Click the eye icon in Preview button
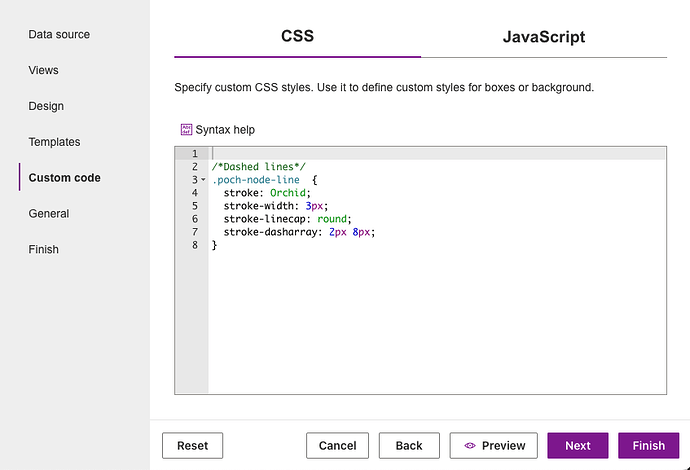The height and width of the screenshot is (470, 690). click(469, 446)
